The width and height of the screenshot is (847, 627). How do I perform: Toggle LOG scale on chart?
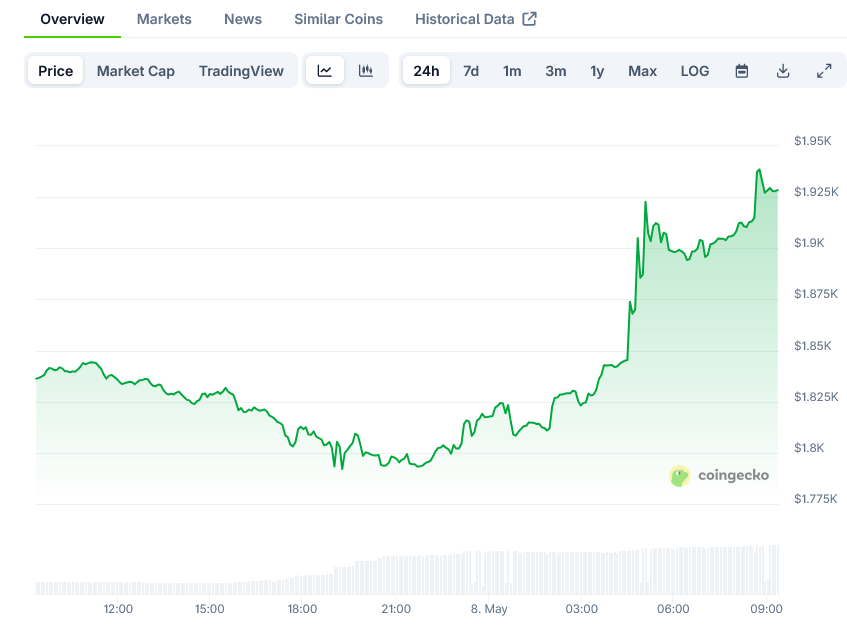[695, 71]
